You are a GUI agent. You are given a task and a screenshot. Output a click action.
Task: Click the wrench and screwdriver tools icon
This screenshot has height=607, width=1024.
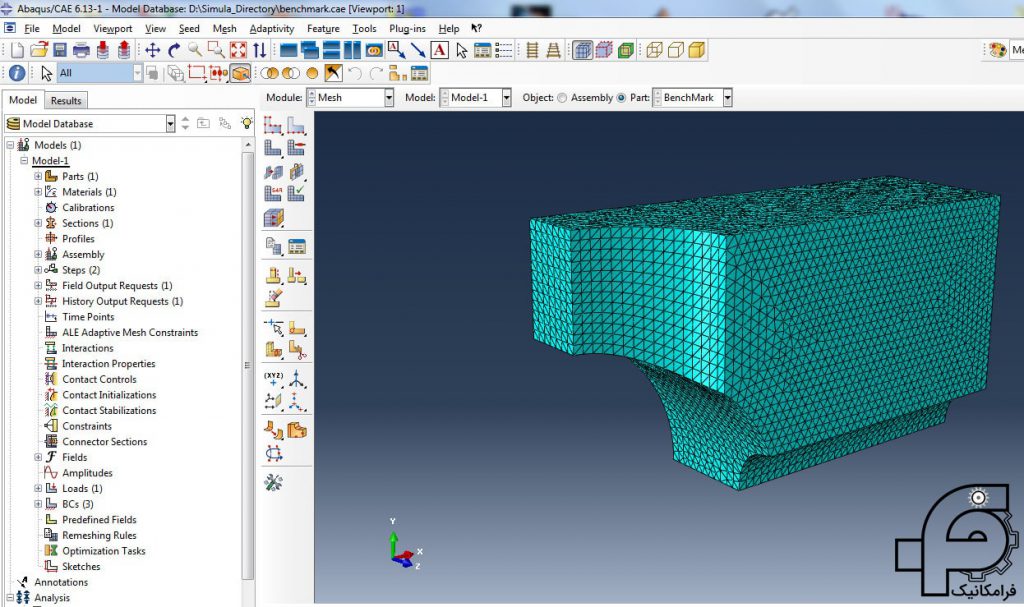click(274, 483)
